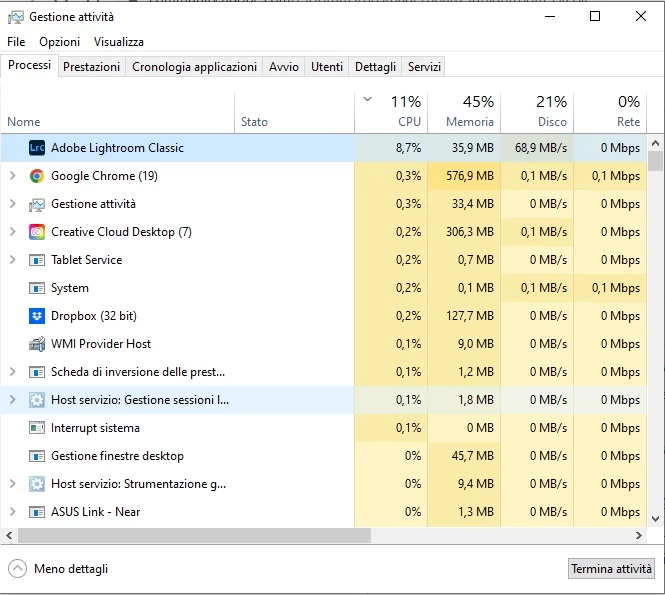Click the System process icon

pyautogui.click(x=37, y=288)
